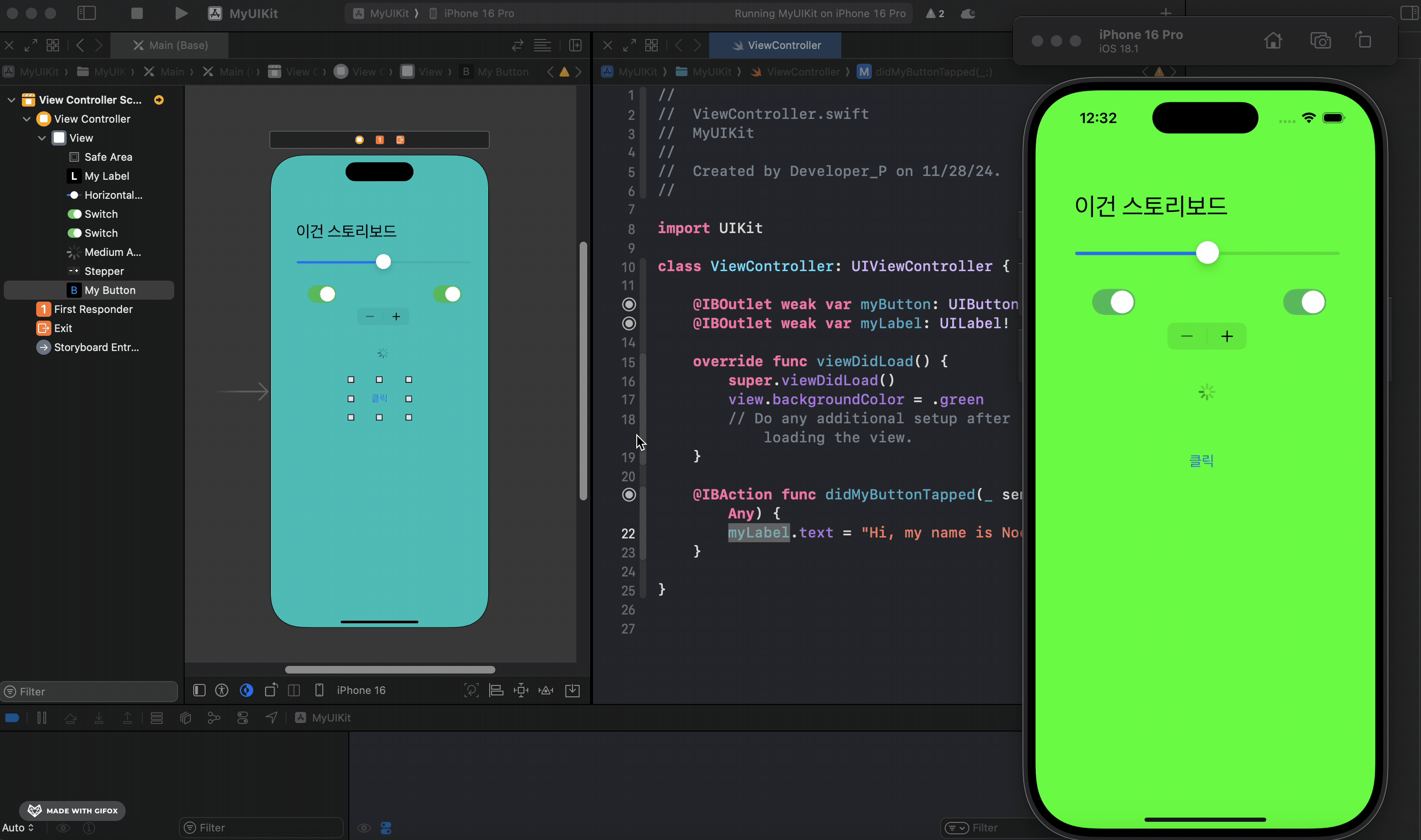Screen dimensions: 1421x840
Task: Take a simulator screenshot with camera icon
Action: pyautogui.click(x=1320, y=41)
